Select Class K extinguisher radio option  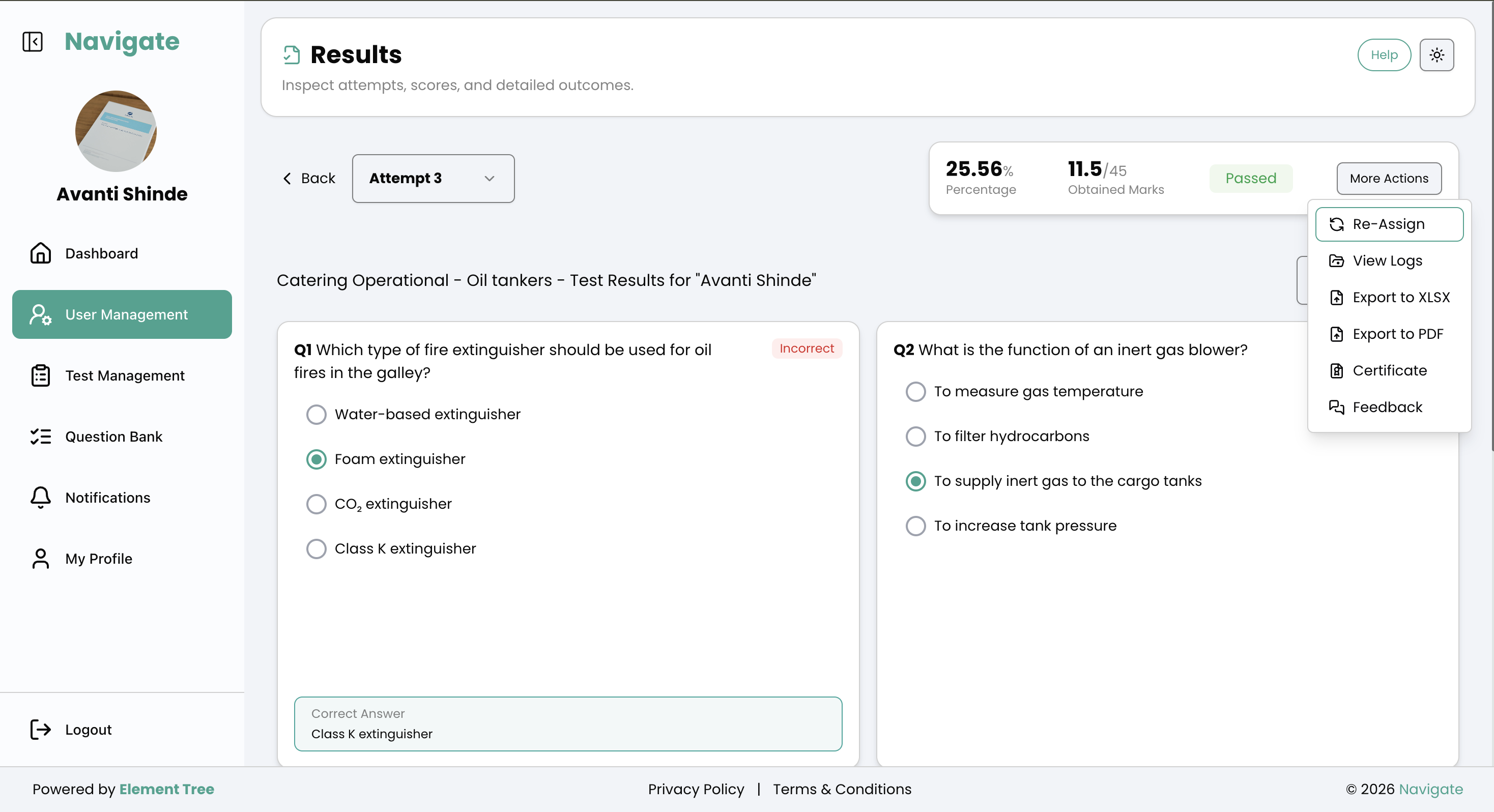(316, 548)
